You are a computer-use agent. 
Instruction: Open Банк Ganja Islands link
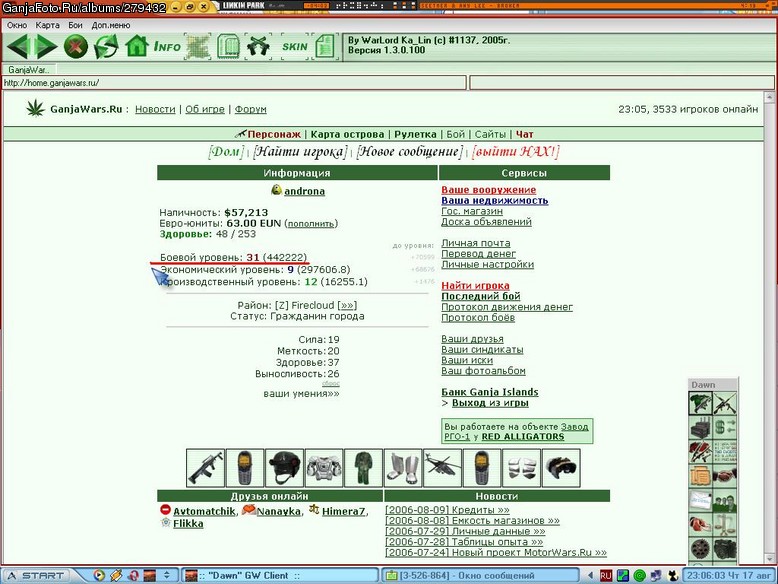pos(490,392)
